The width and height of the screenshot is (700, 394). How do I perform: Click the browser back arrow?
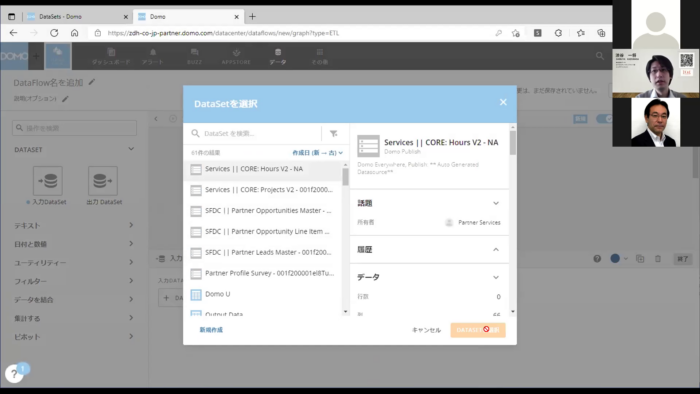pyautogui.click(x=13, y=33)
